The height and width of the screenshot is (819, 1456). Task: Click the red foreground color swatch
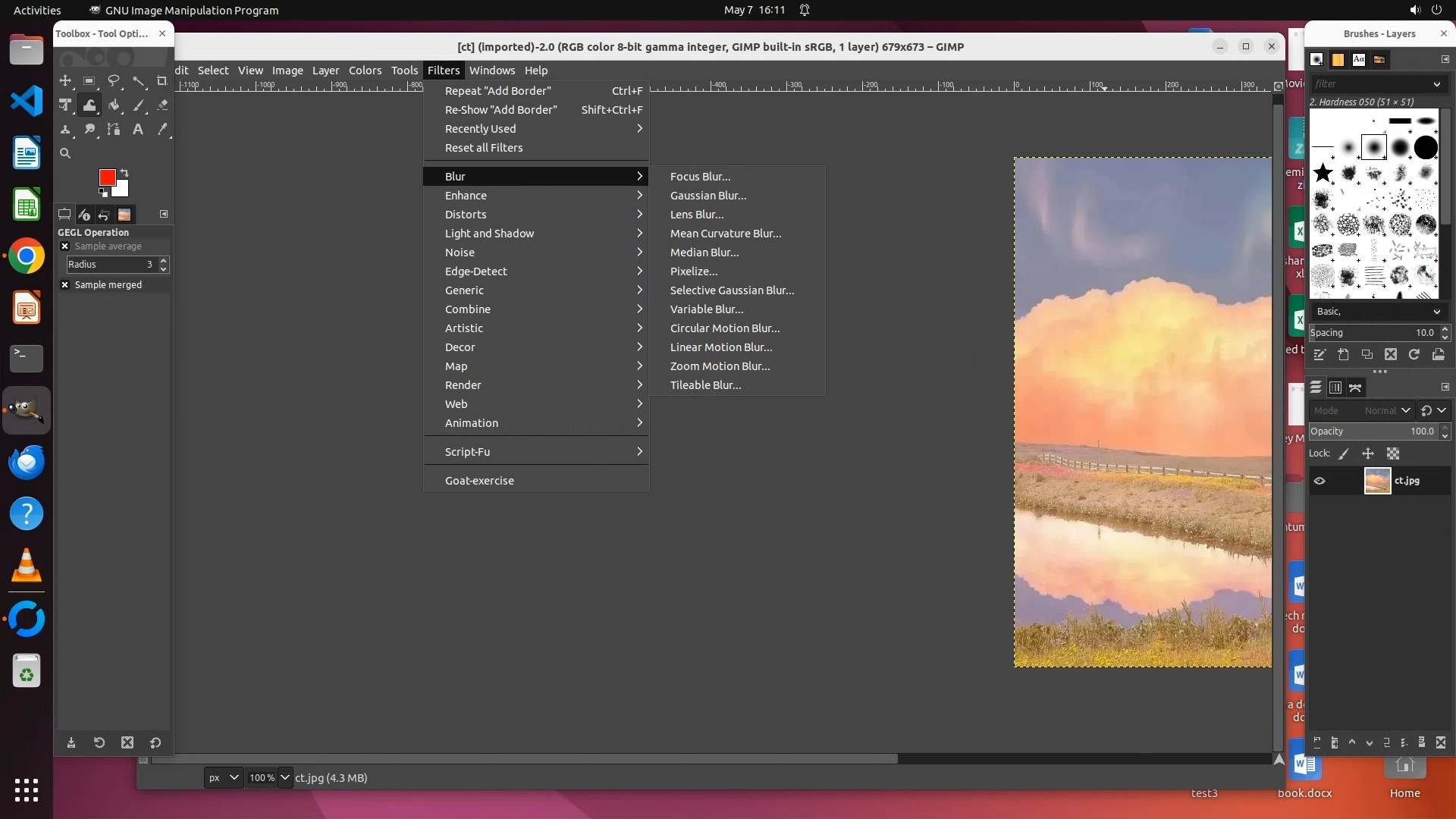coord(106,177)
